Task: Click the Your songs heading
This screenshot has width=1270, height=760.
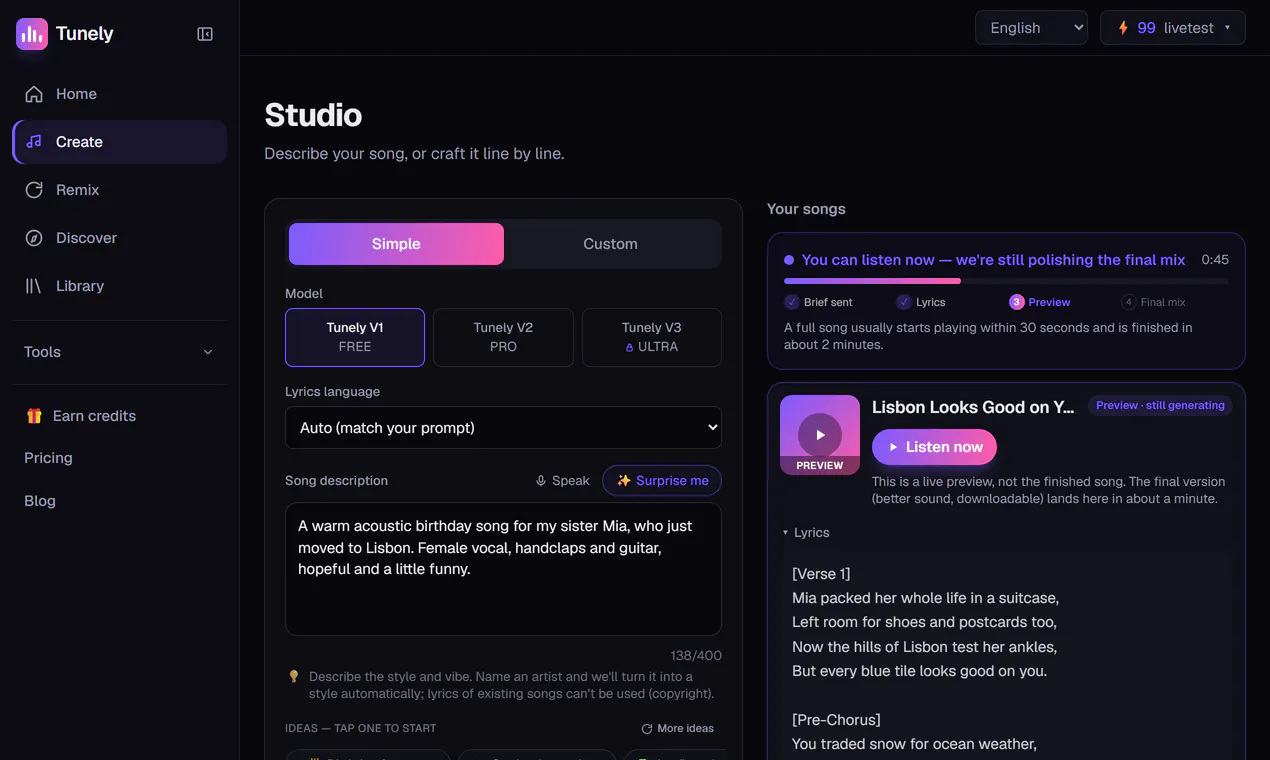Action: tap(806, 209)
